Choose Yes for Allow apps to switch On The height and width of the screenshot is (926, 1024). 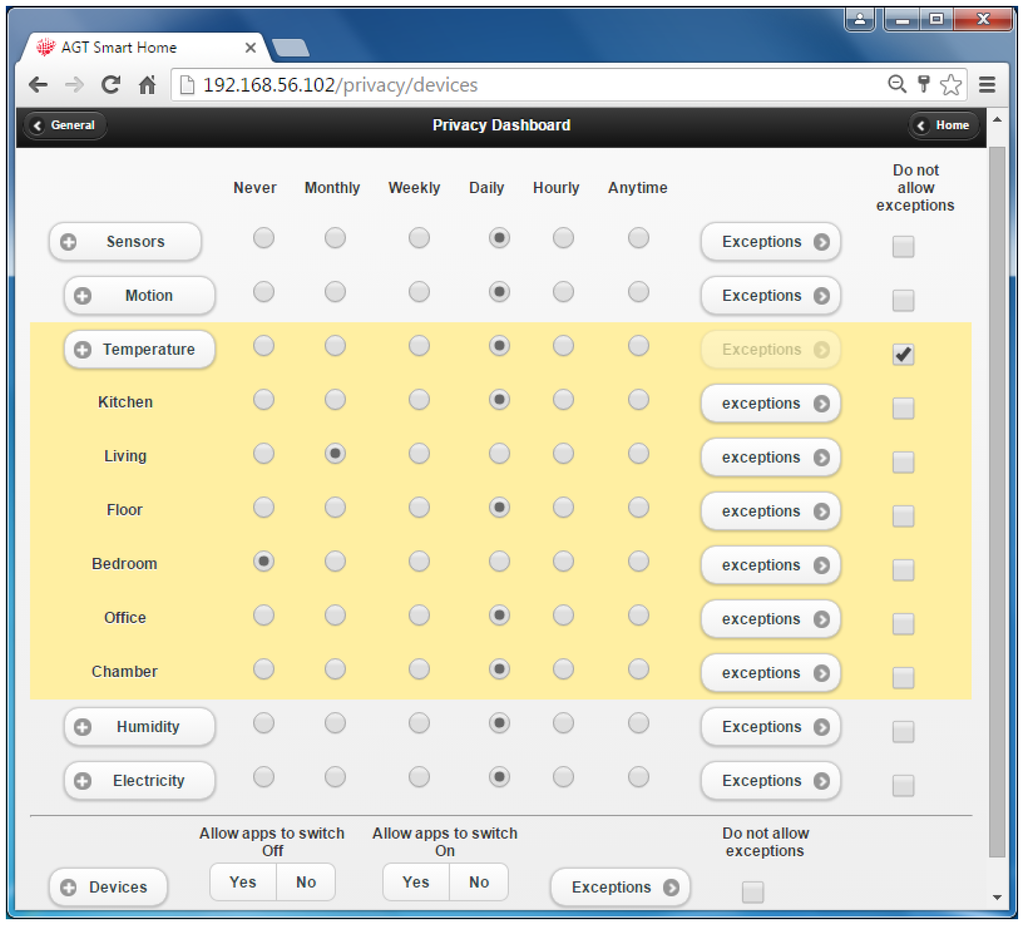416,882
